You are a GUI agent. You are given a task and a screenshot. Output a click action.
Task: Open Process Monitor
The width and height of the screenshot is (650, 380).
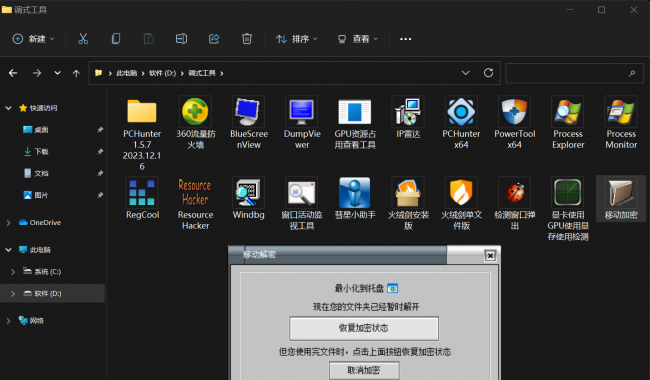pyautogui.click(x=621, y=111)
